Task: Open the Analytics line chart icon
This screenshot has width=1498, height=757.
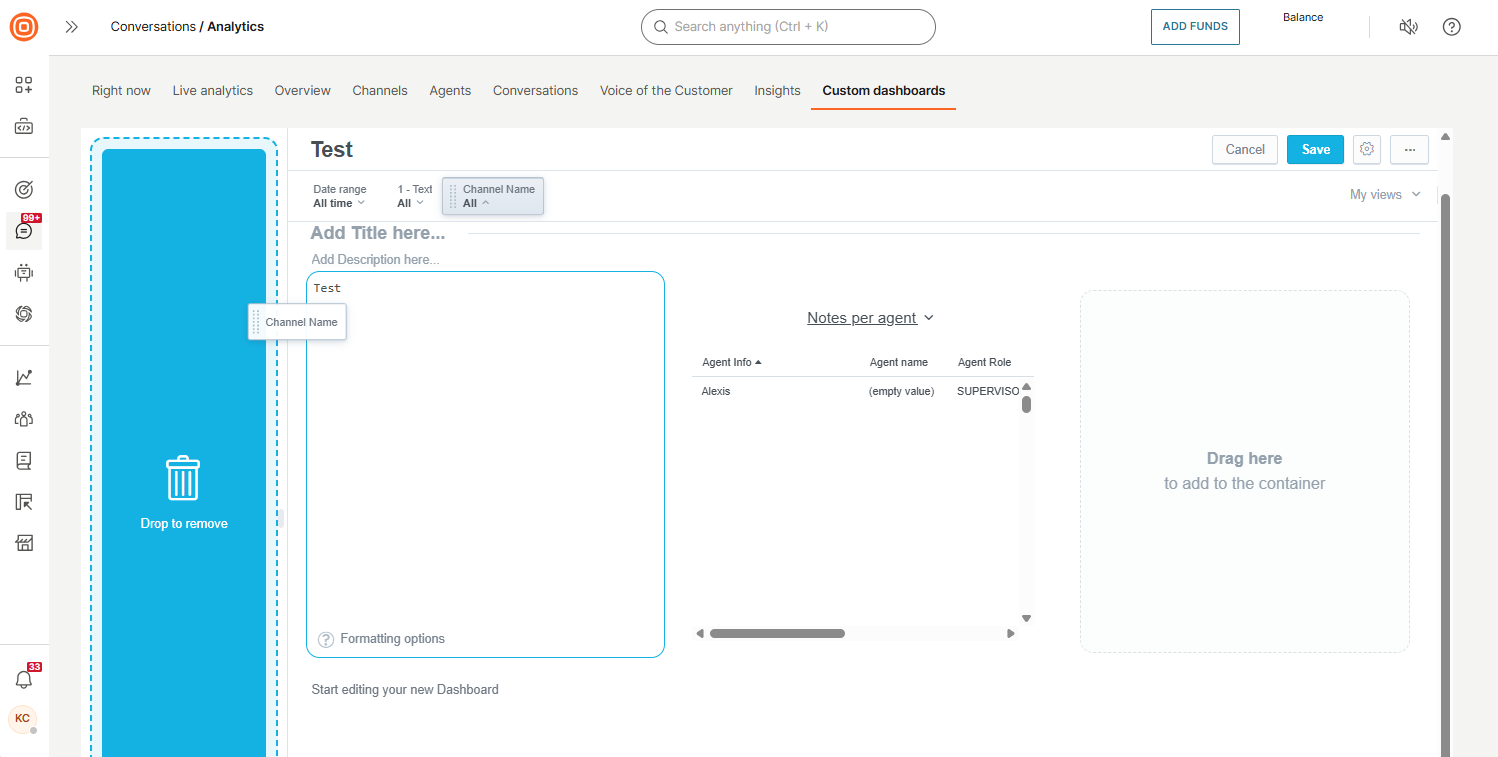Action: [24, 376]
